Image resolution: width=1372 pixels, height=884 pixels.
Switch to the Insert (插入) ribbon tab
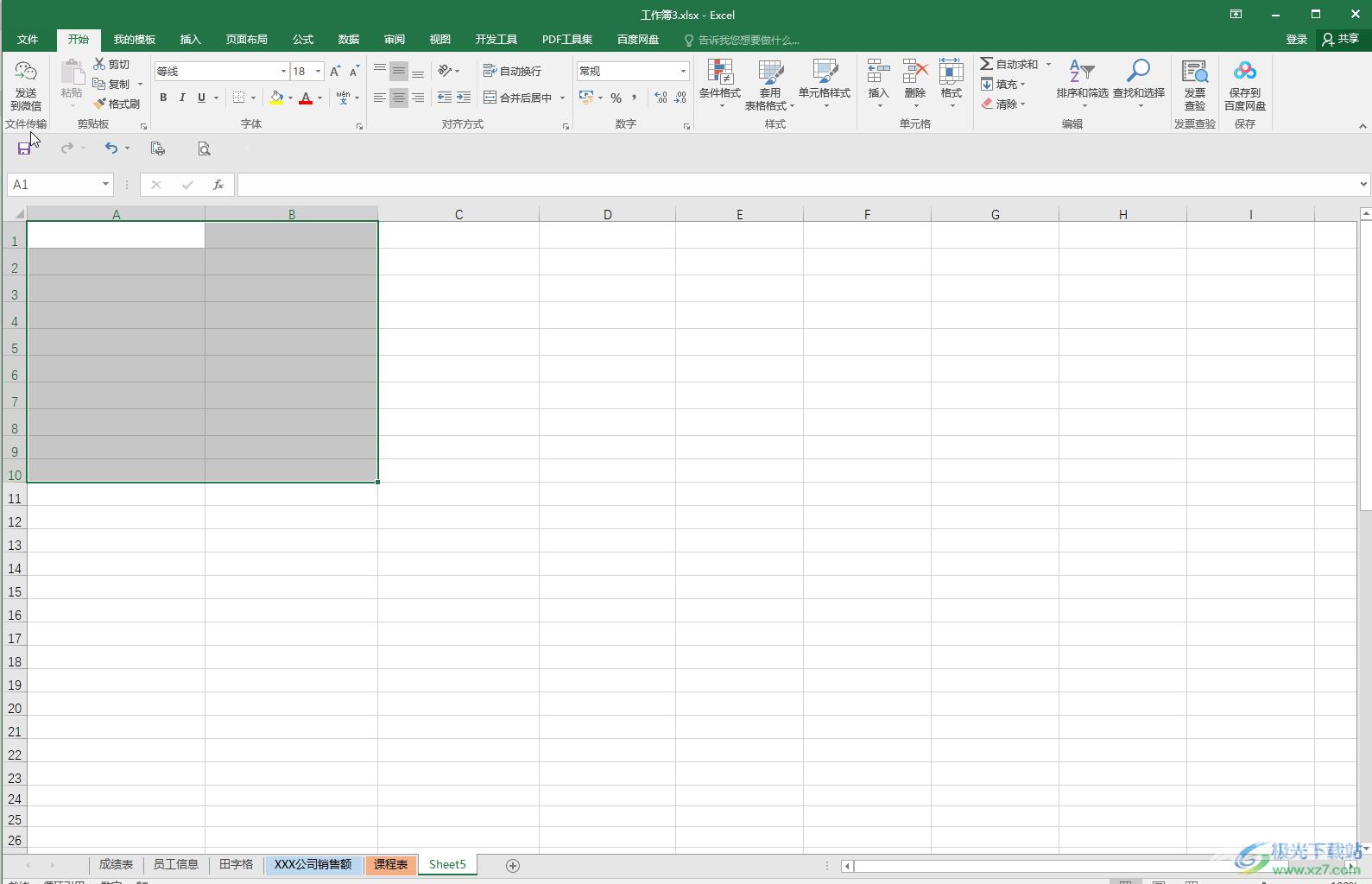tap(190, 40)
